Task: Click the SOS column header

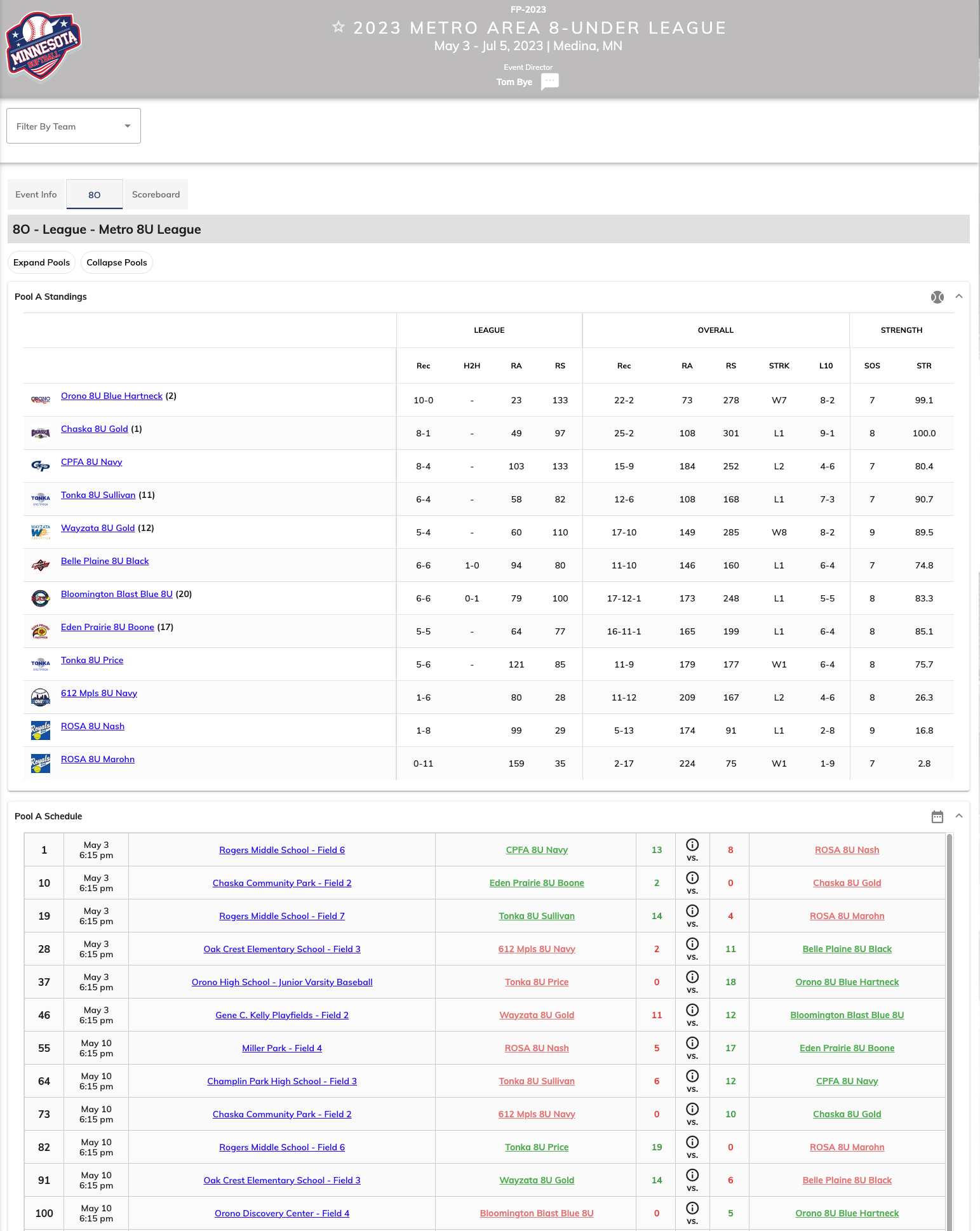Action: coord(872,366)
